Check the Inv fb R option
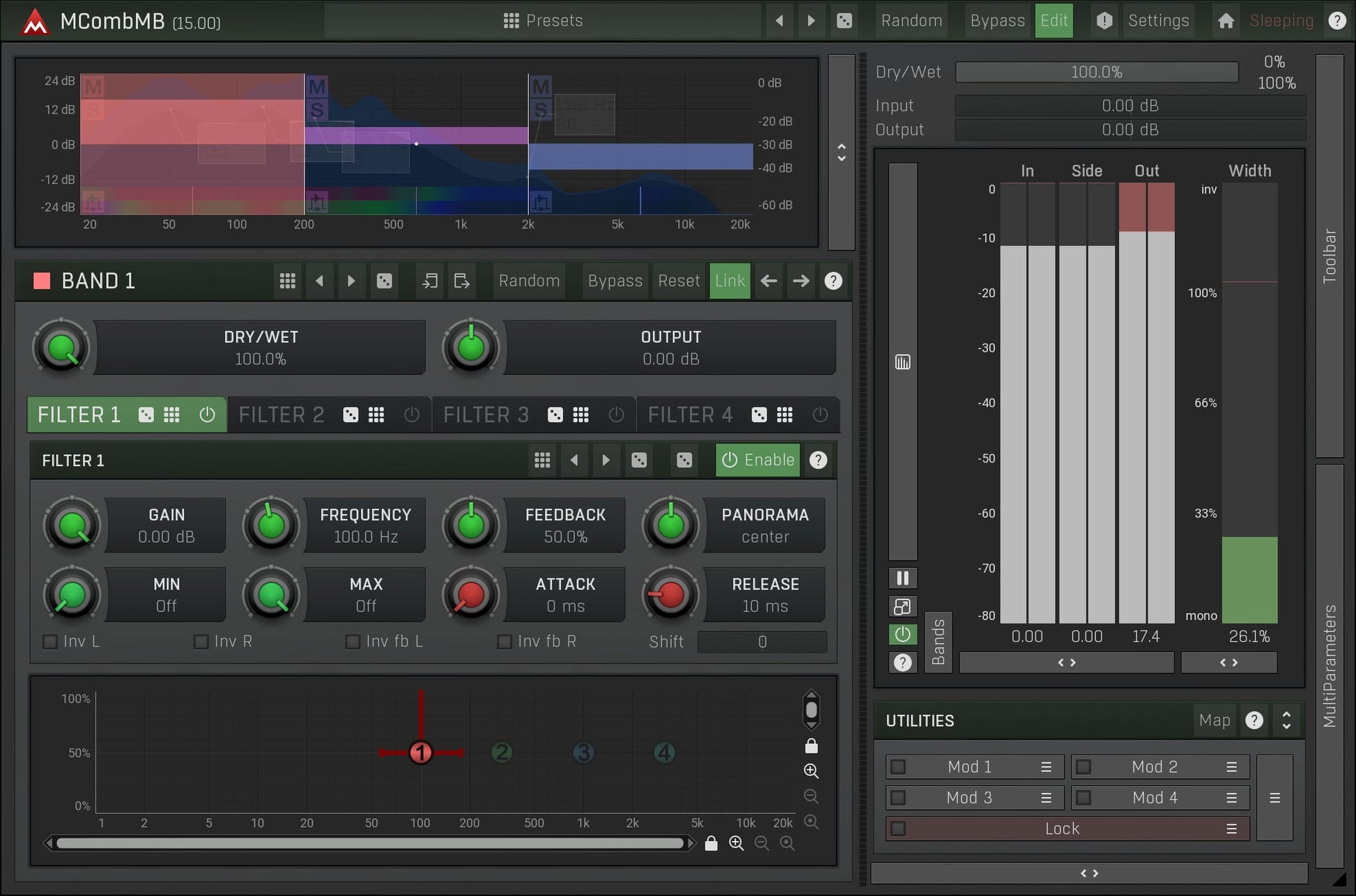1356x896 pixels. click(504, 641)
